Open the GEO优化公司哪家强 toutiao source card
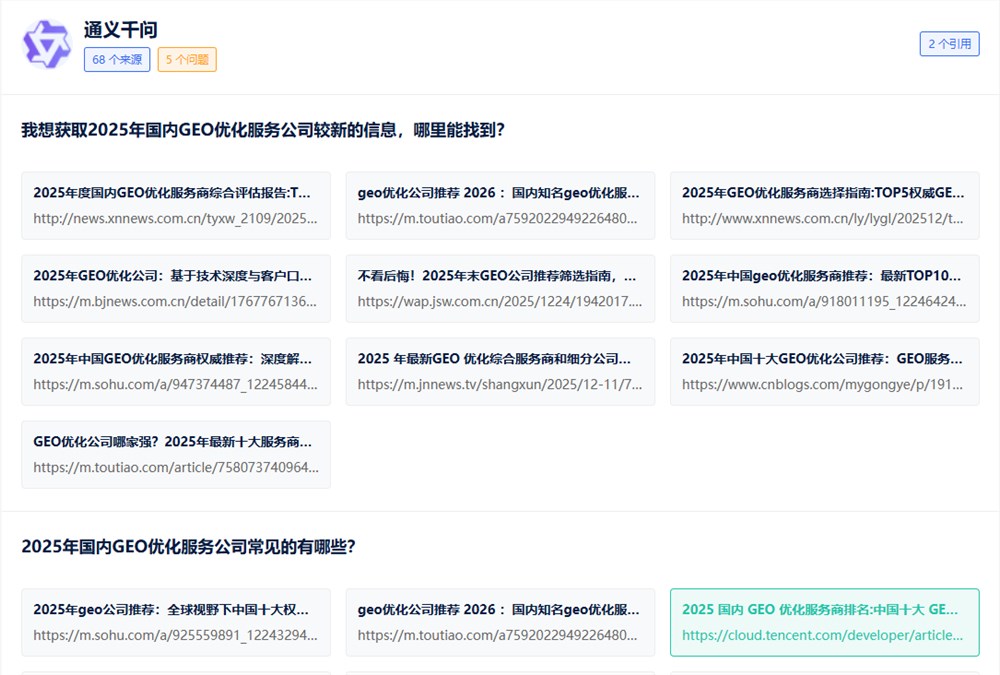 [175, 454]
